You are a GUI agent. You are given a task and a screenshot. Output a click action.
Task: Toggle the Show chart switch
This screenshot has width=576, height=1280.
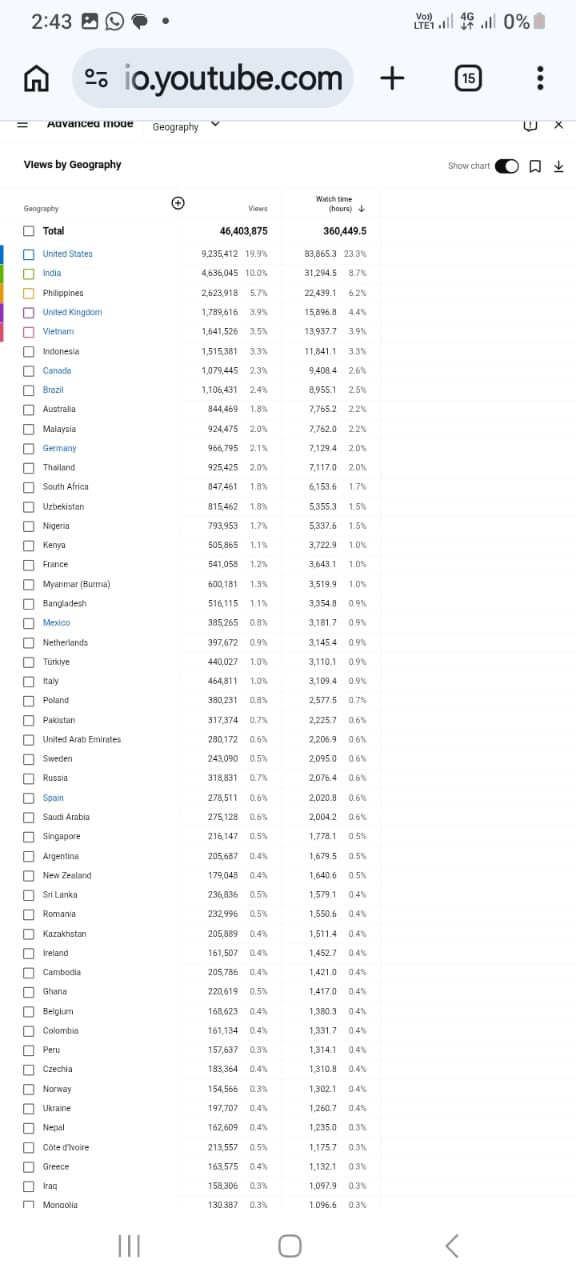(x=507, y=166)
